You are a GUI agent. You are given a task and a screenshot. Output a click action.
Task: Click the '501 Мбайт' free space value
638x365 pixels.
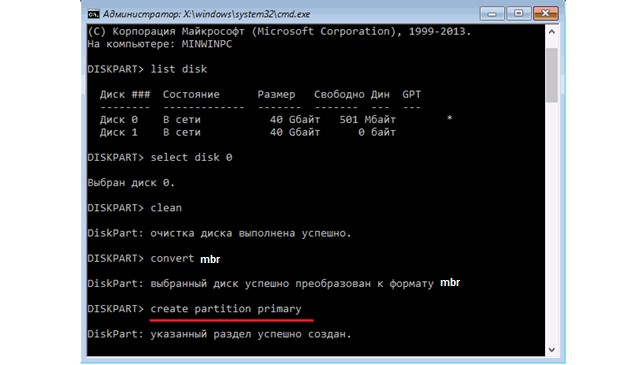pyautogui.click(x=367, y=120)
